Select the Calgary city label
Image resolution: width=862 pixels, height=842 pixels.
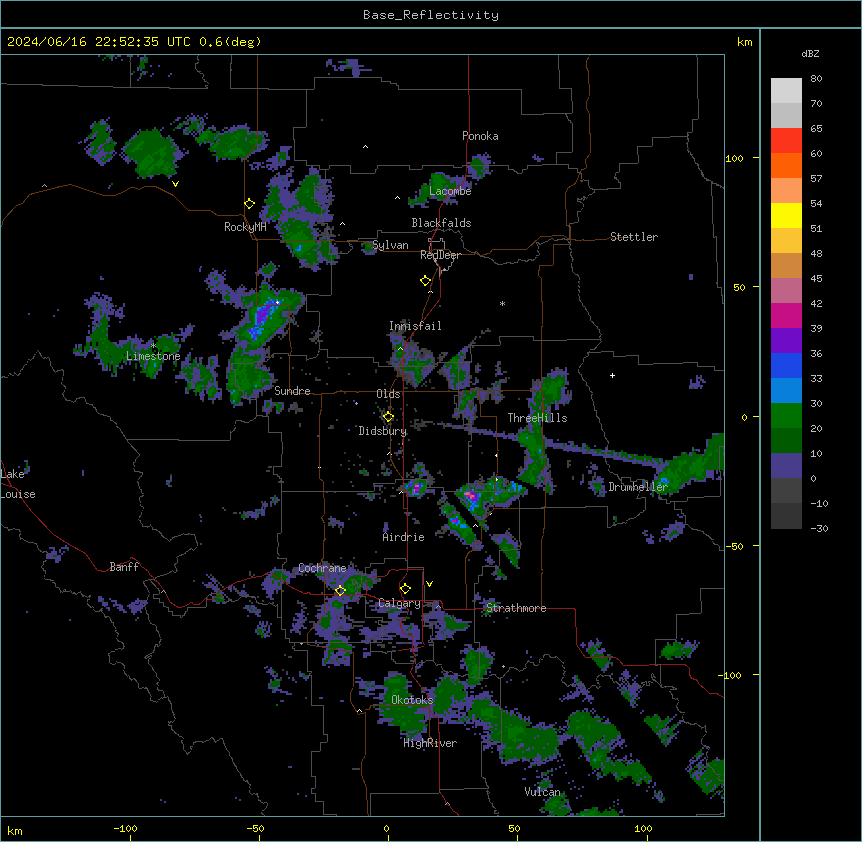click(399, 603)
